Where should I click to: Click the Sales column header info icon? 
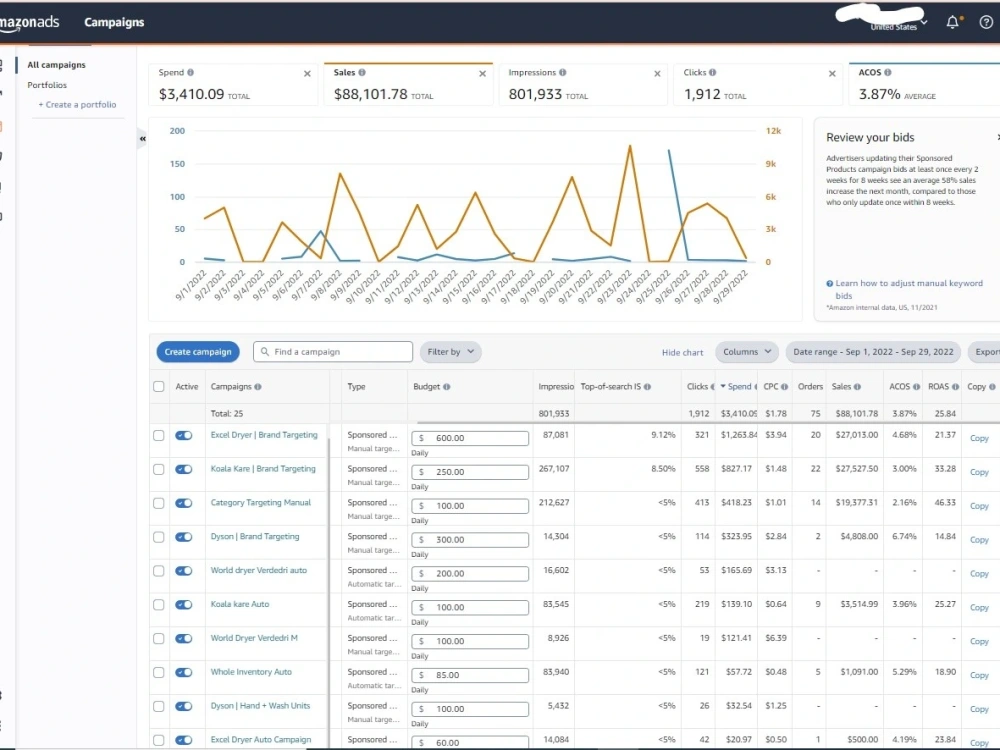point(857,387)
